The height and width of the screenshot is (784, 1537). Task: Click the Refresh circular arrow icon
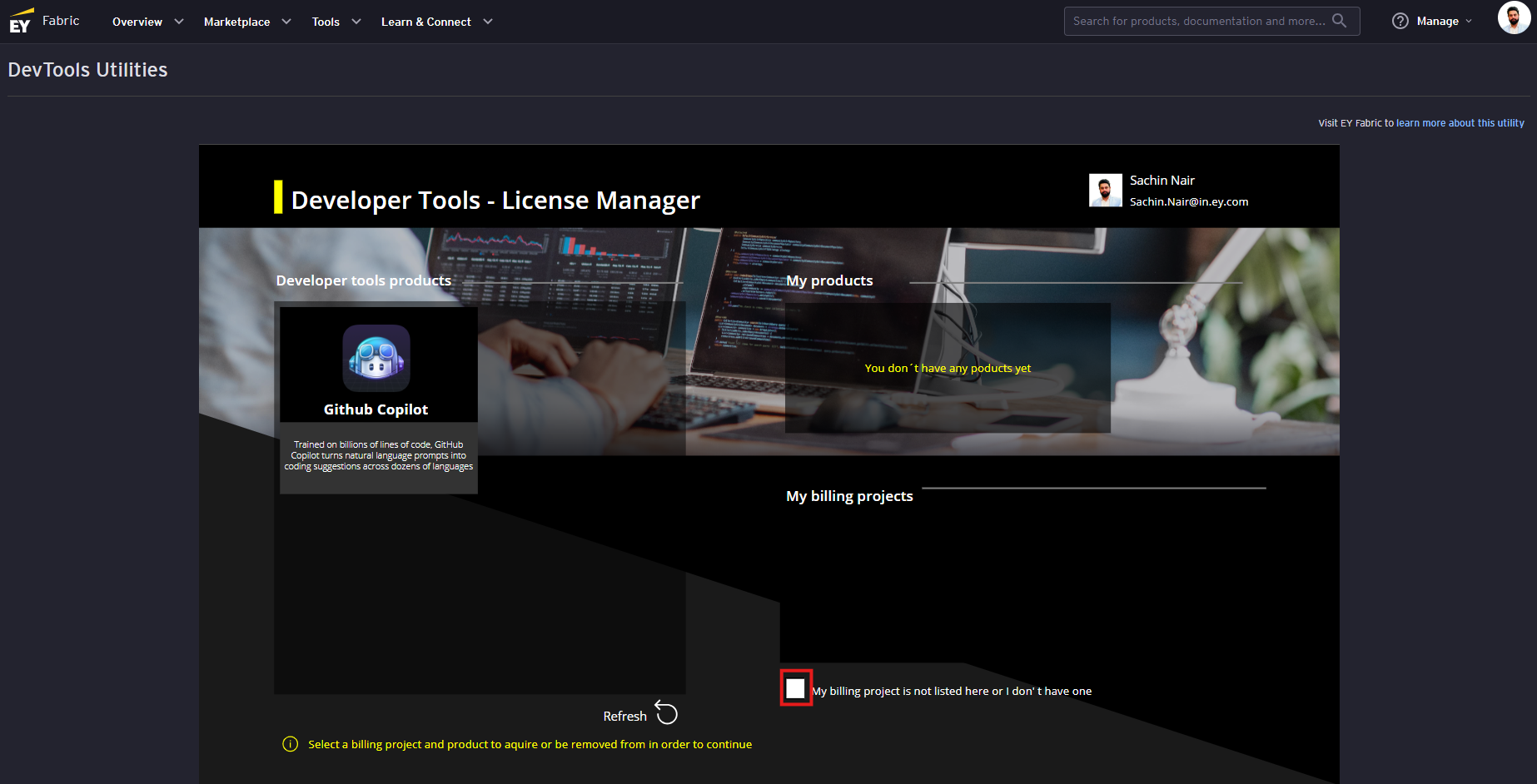click(x=667, y=713)
